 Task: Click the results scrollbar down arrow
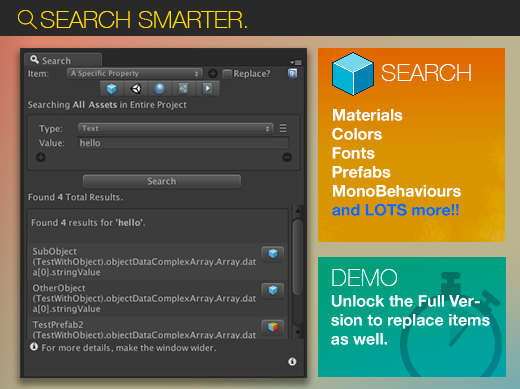298,333
